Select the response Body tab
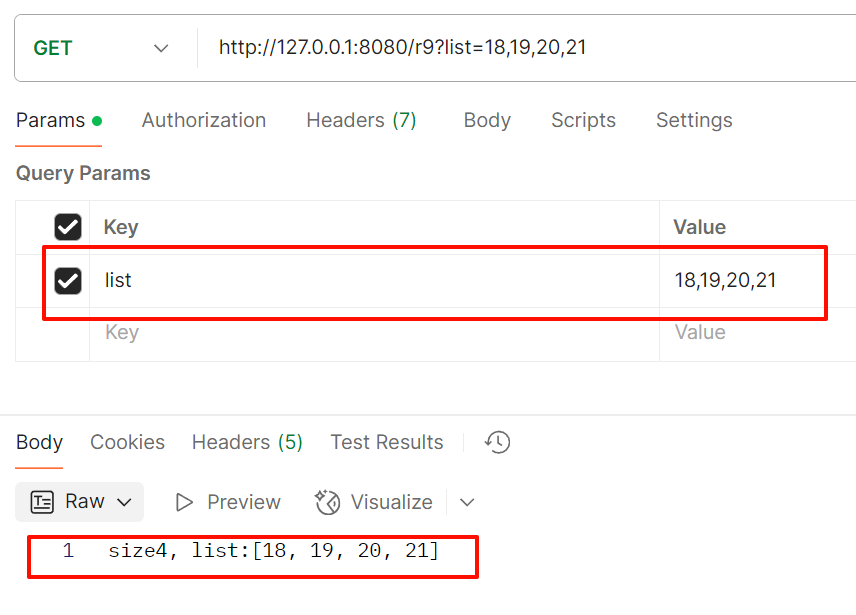Image resolution: width=856 pixels, height=615 pixels. pos(39,442)
